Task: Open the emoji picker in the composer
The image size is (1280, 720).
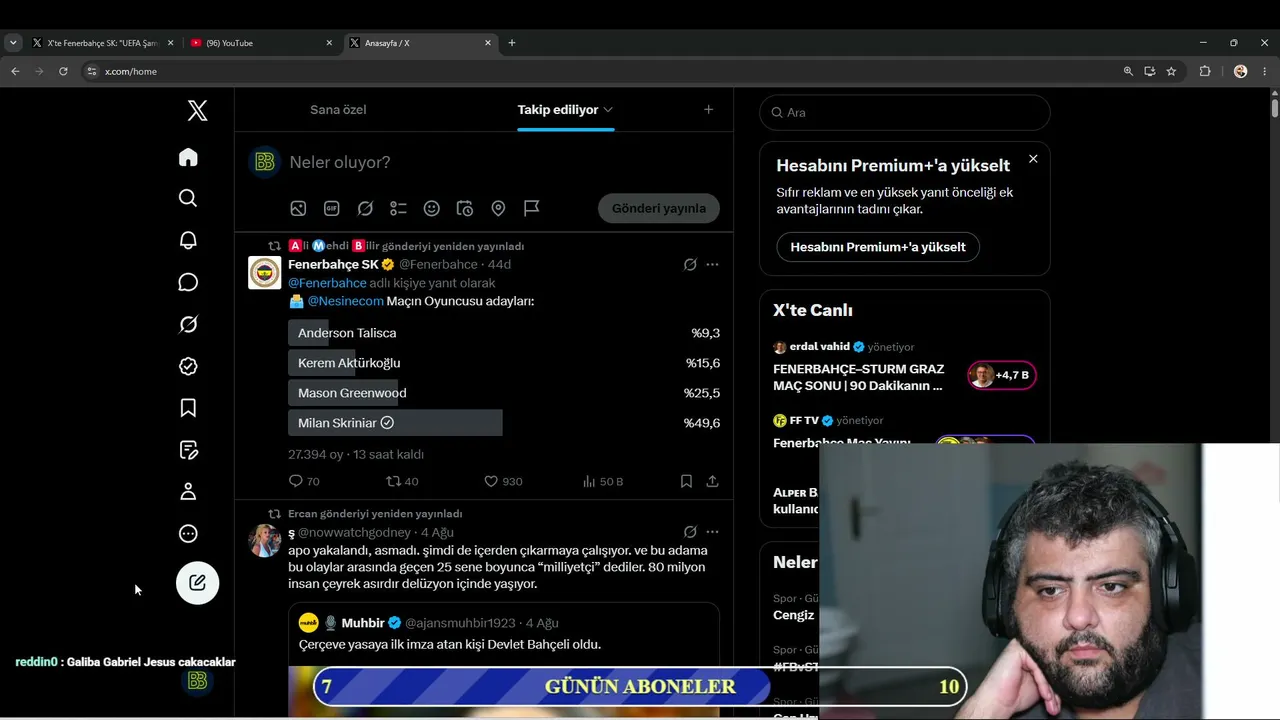Action: [x=432, y=208]
